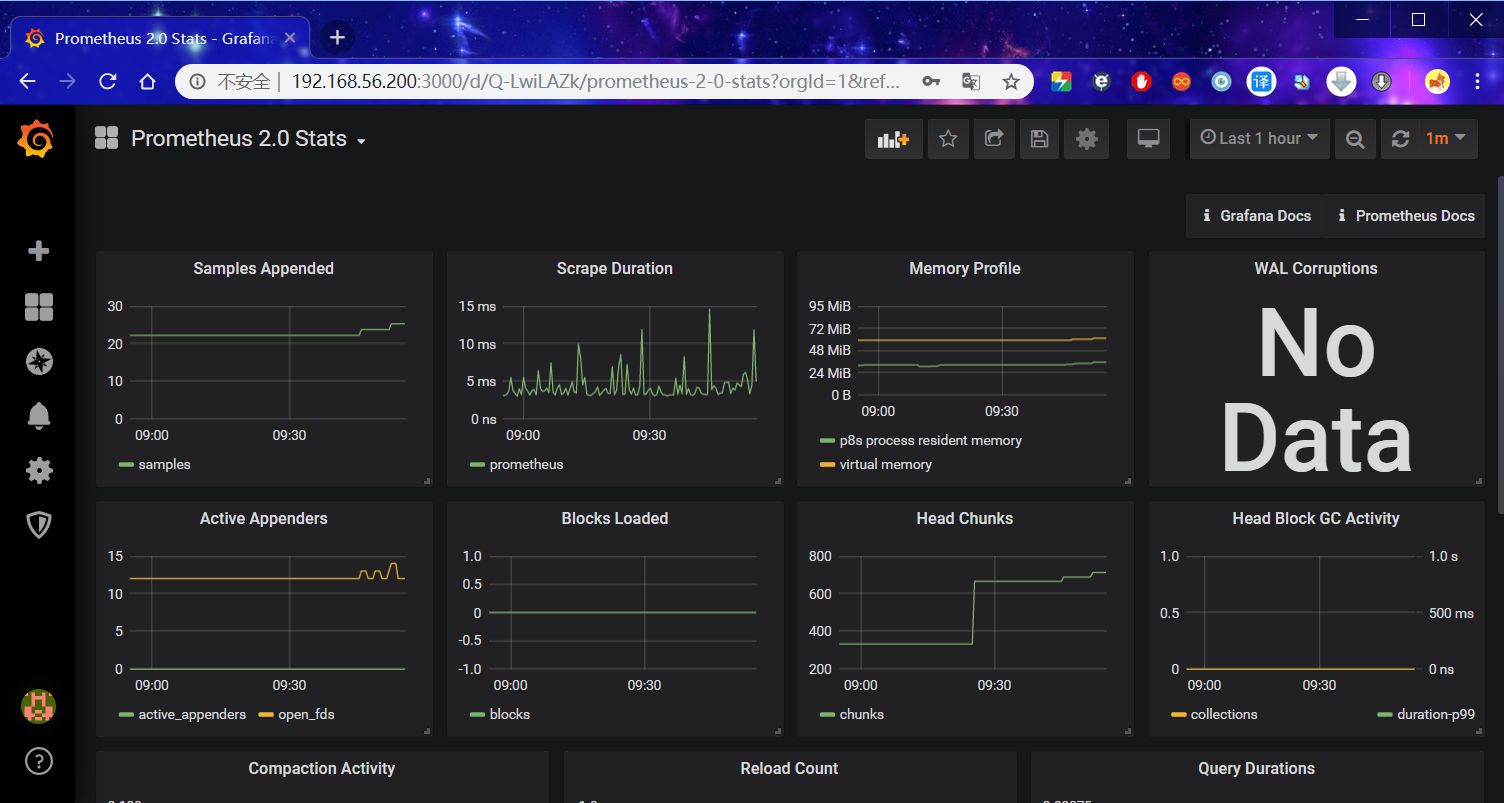The width and height of the screenshot is (1504, 803).
Task: Toggle the chunks legend series
Action: point(862,714)
